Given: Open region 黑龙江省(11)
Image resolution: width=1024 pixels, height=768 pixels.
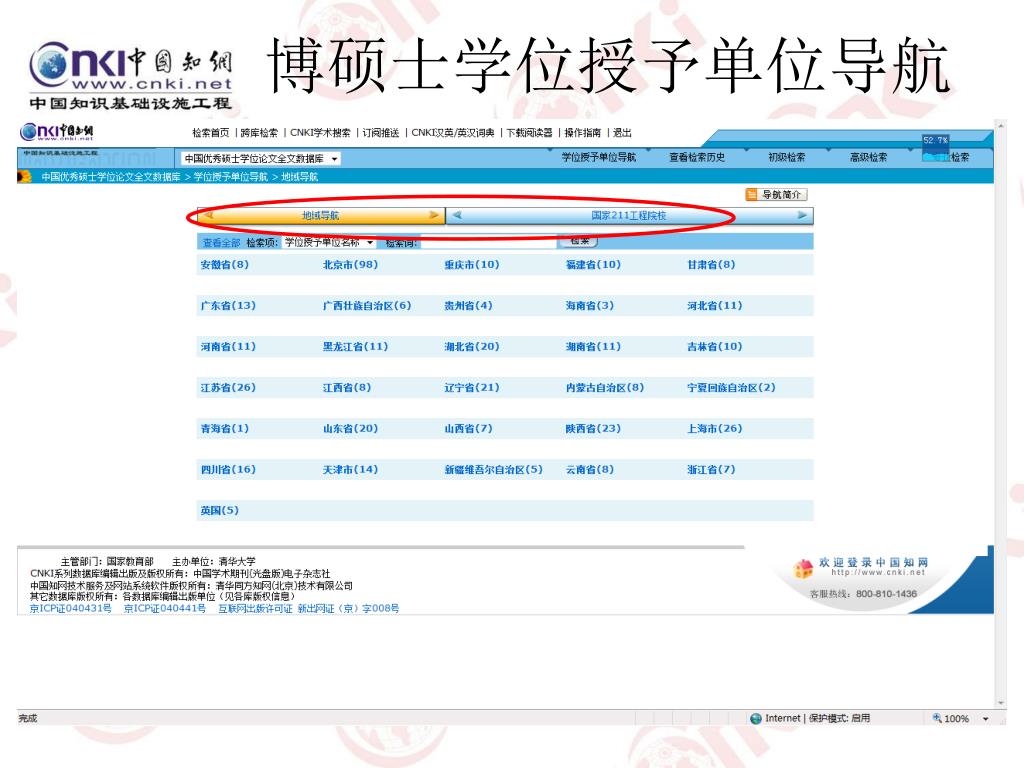Looking at the screenshot, I should 355,347.
